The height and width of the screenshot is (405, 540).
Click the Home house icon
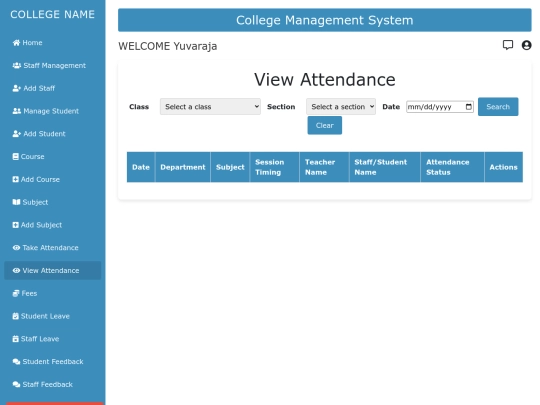coord(16,43)
